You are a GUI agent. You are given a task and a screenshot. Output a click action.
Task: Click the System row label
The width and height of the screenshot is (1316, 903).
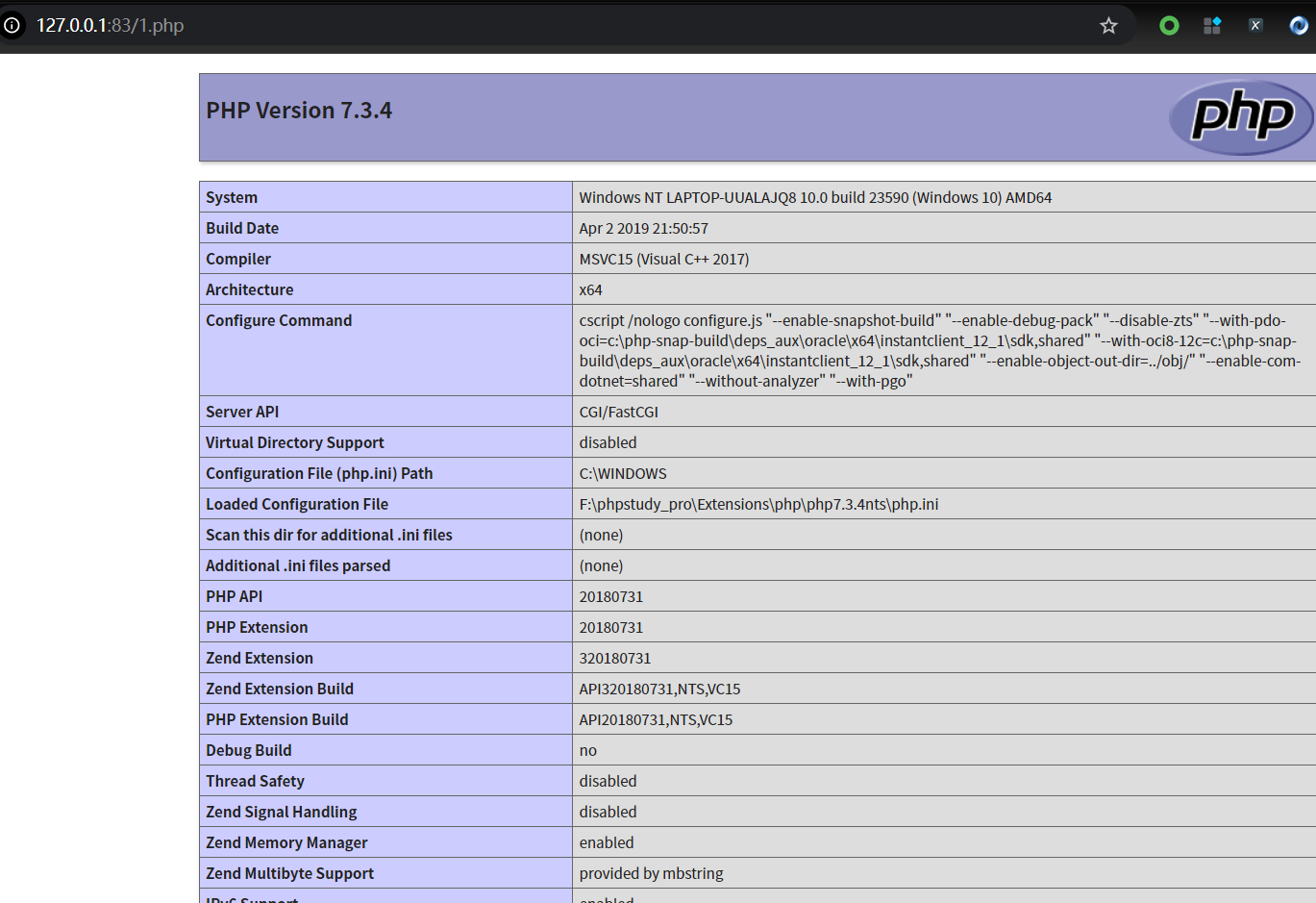pos(232,197)
